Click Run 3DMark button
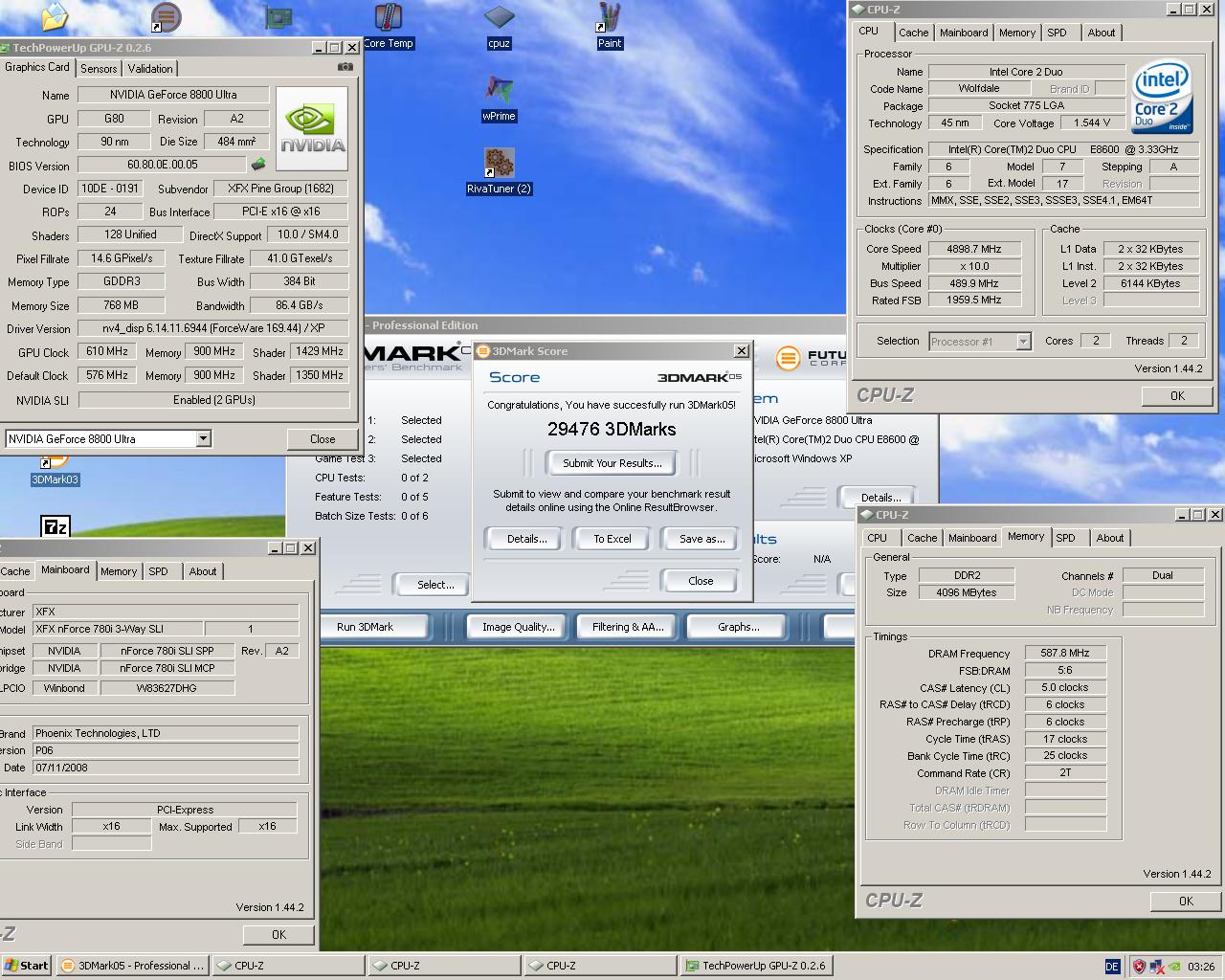The height and width of the screenshot is (980, 1225). 366,627
